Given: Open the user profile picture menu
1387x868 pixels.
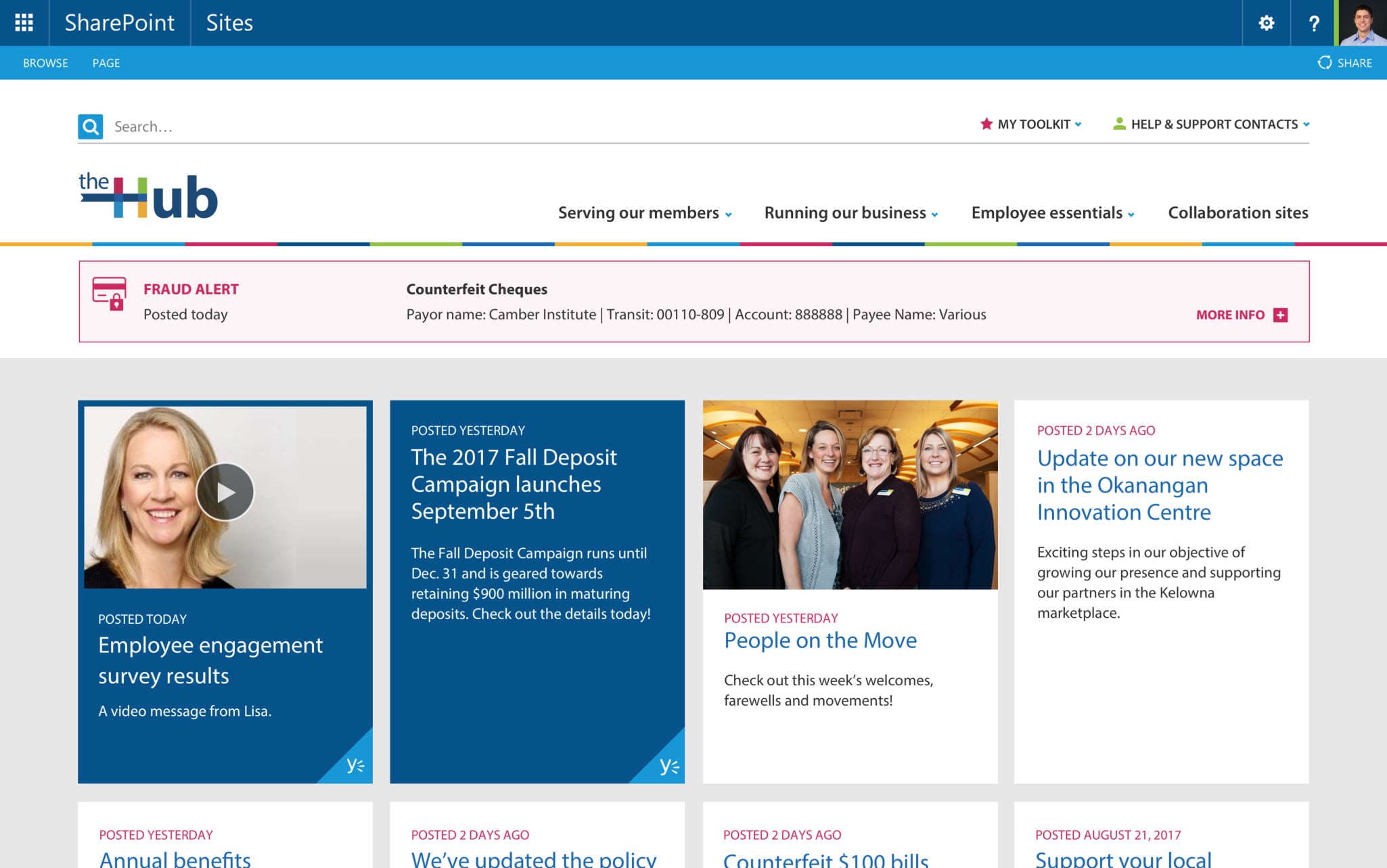Looking at the screenshot, I should point(1362,23).
